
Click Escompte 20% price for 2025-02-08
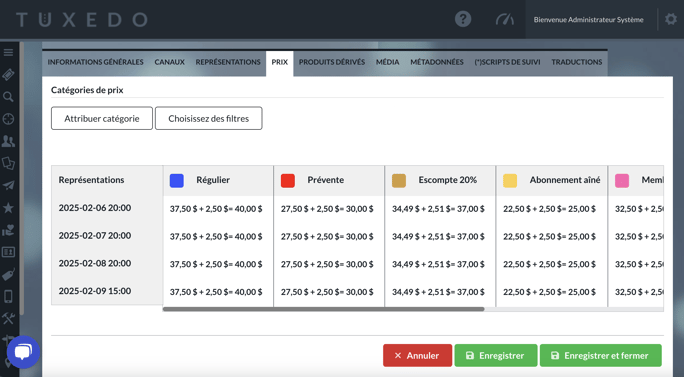[438, 264]
